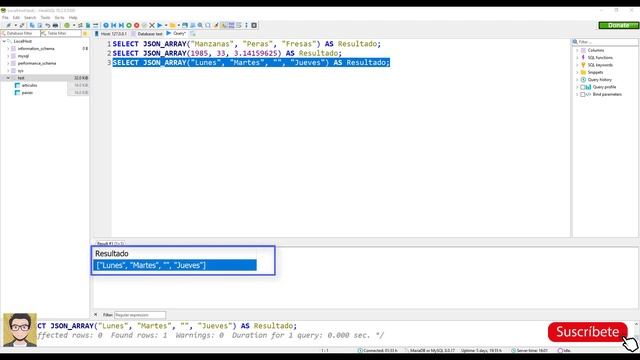Click the green refresh icon
Image resolution: width=640 pixels, height=360 pixels.
[x=67, y=25]
